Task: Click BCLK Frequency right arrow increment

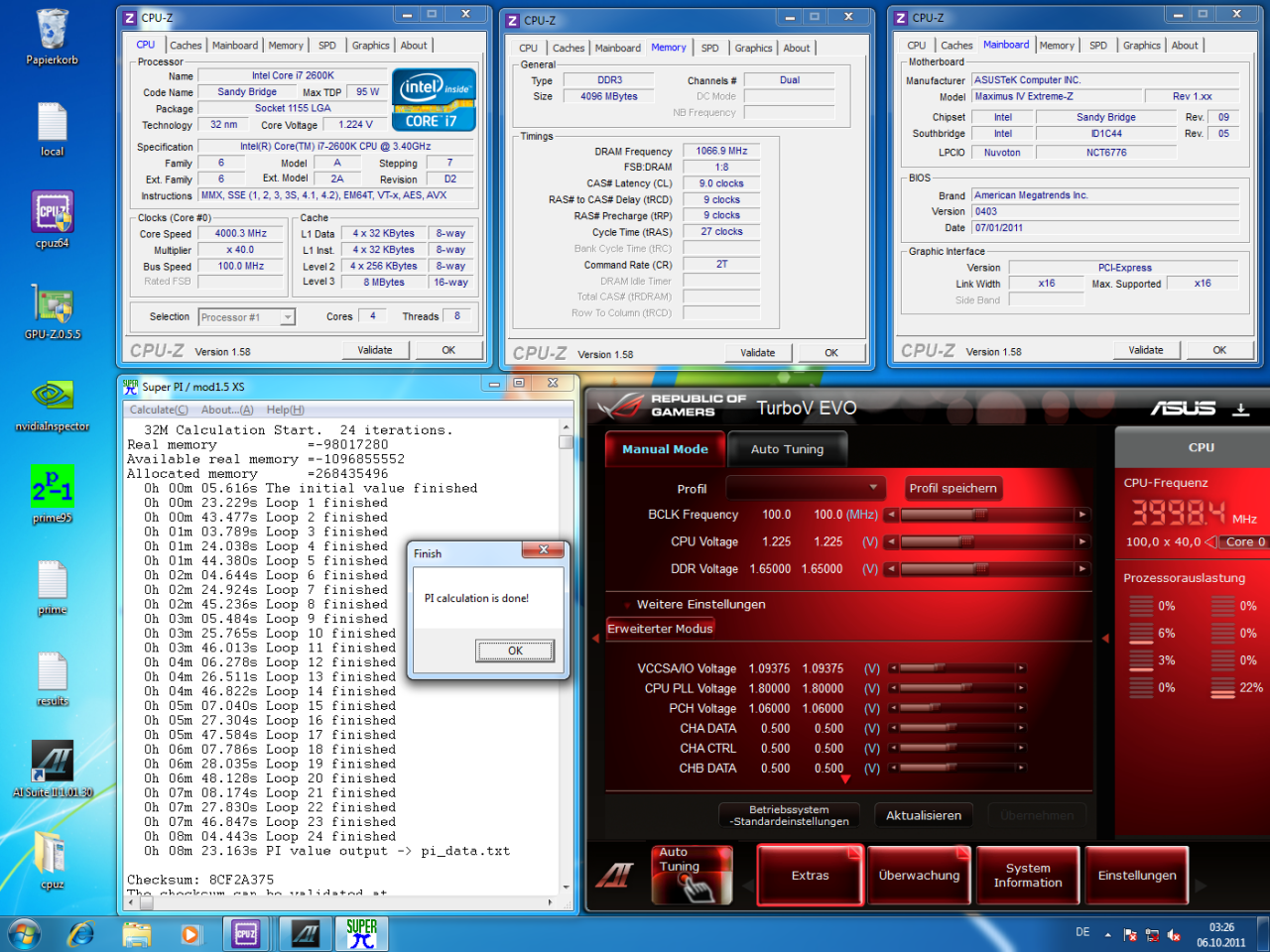Action: point(1082,515)
